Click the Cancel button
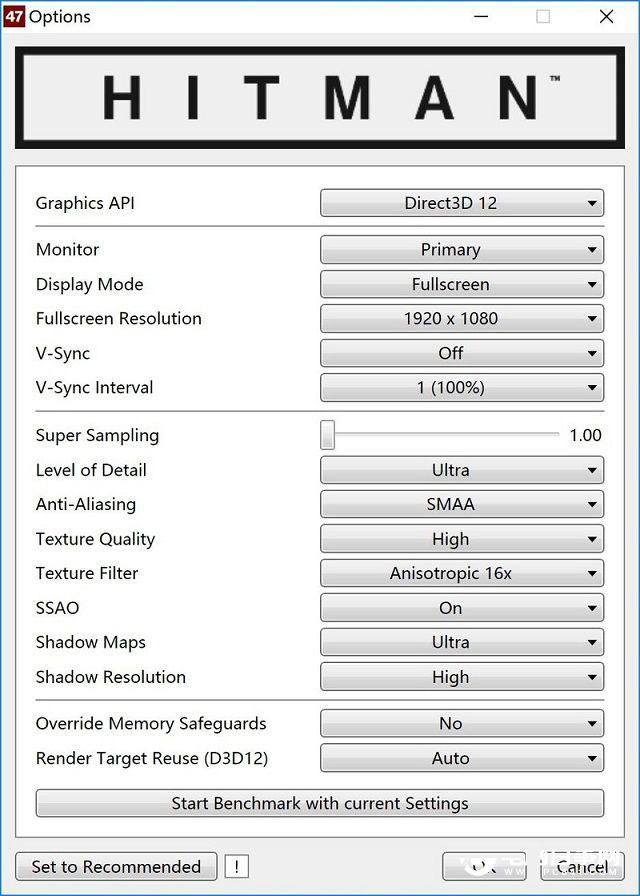This screenshot has height=896, width=640. (582, 866)
